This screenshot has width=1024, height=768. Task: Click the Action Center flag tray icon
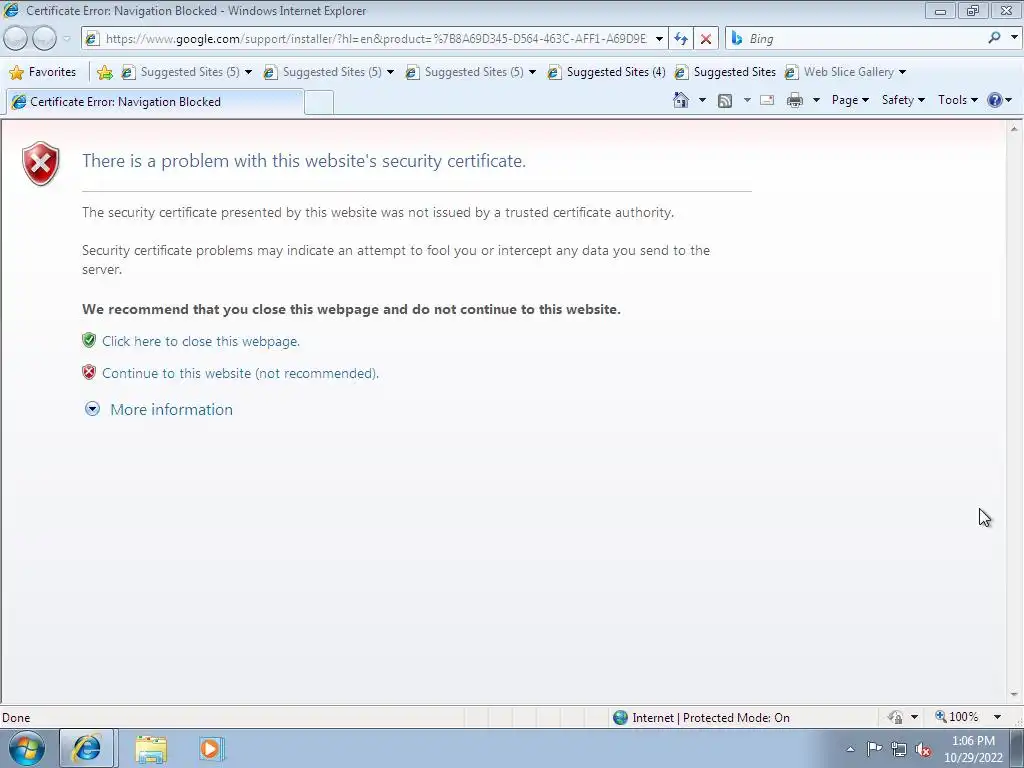(x=874, y=749)
